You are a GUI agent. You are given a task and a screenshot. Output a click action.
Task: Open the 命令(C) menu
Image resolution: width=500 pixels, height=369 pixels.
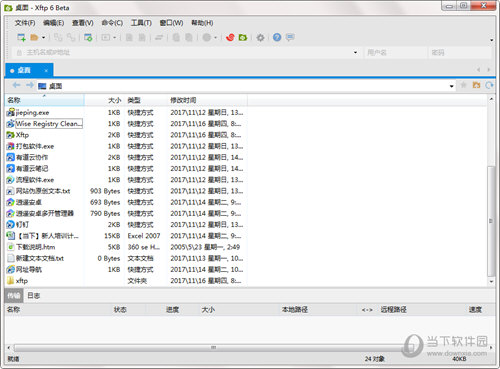point(112,23)
